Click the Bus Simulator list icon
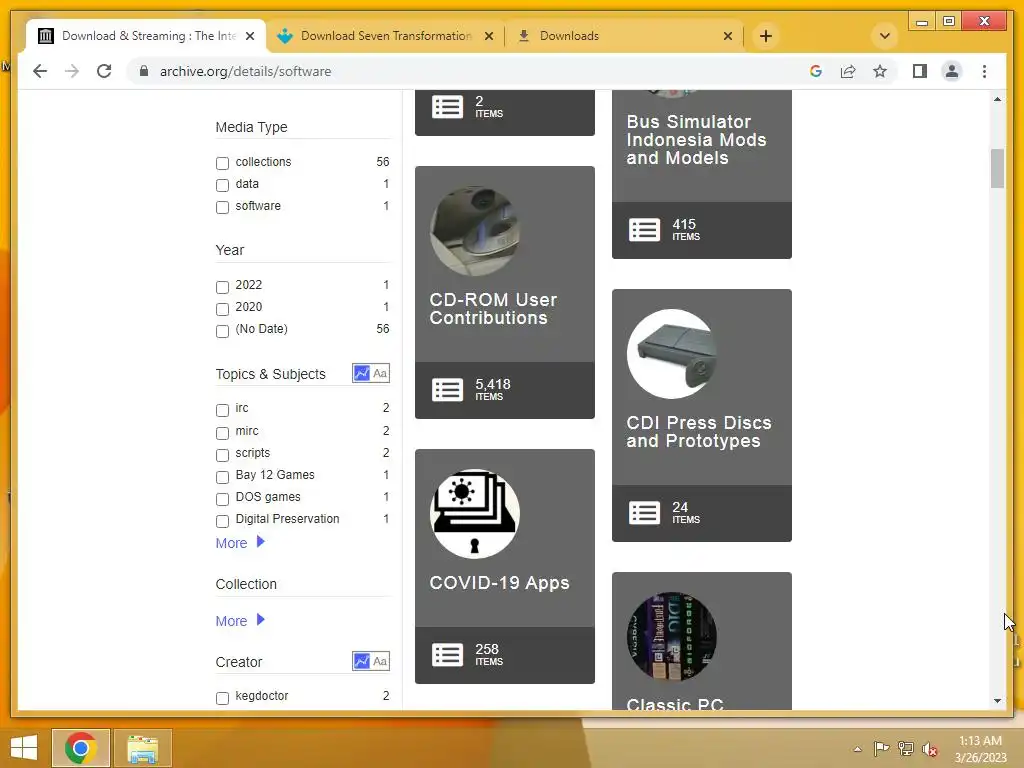This screenshot has width=1024, height=768. click(x=644, y=230)
